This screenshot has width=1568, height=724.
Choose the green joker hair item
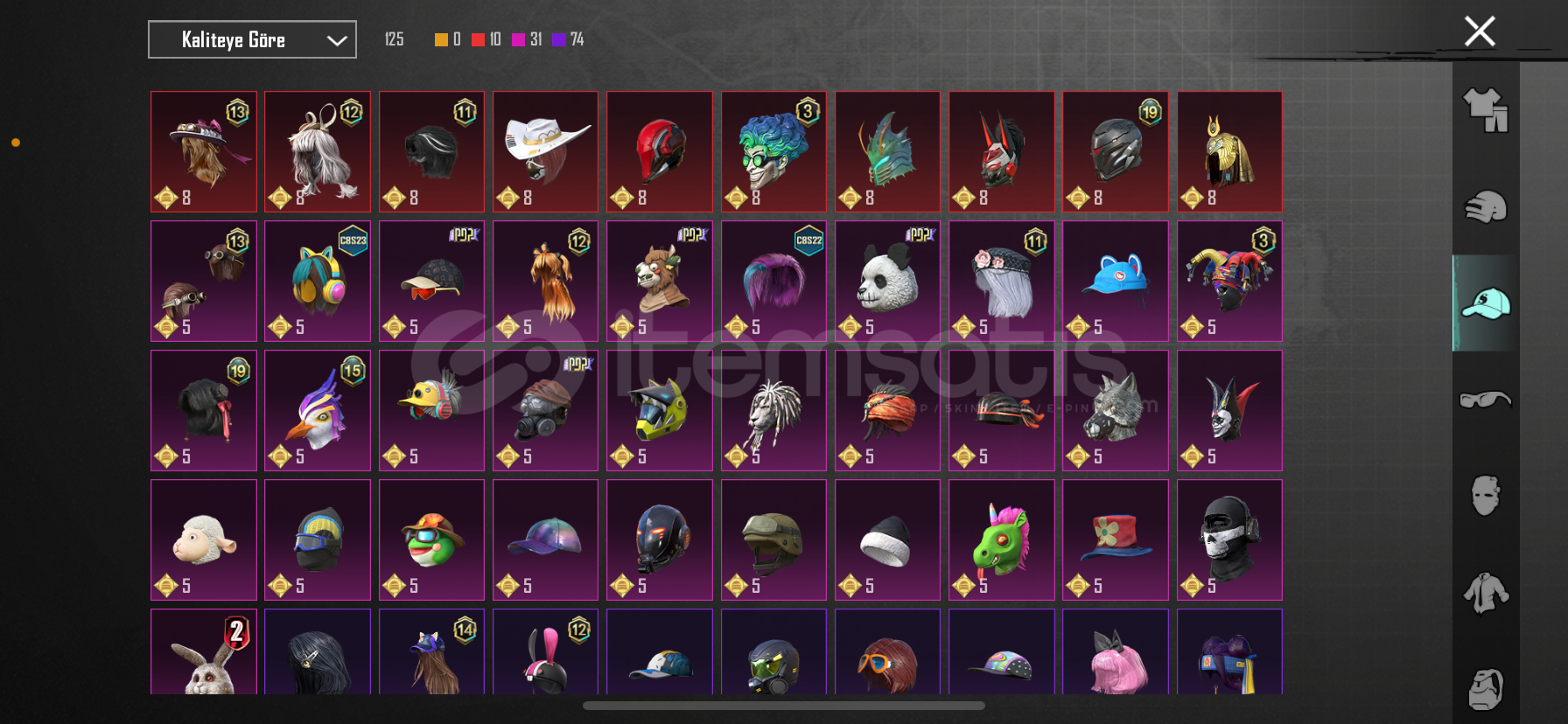coord(773,151)
